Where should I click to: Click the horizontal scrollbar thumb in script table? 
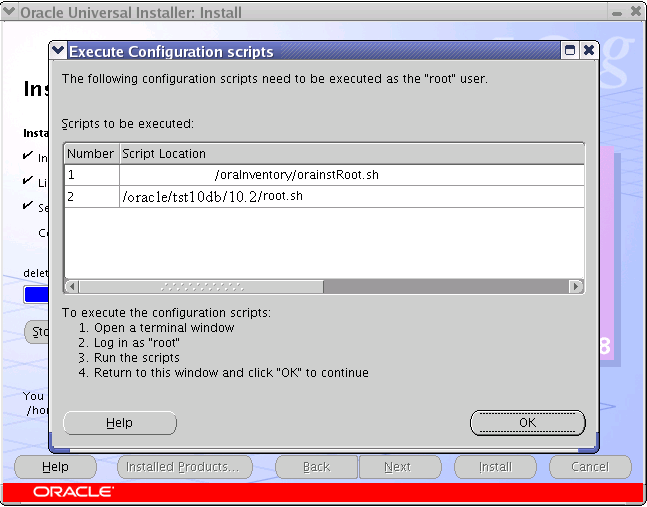[201, 286]
